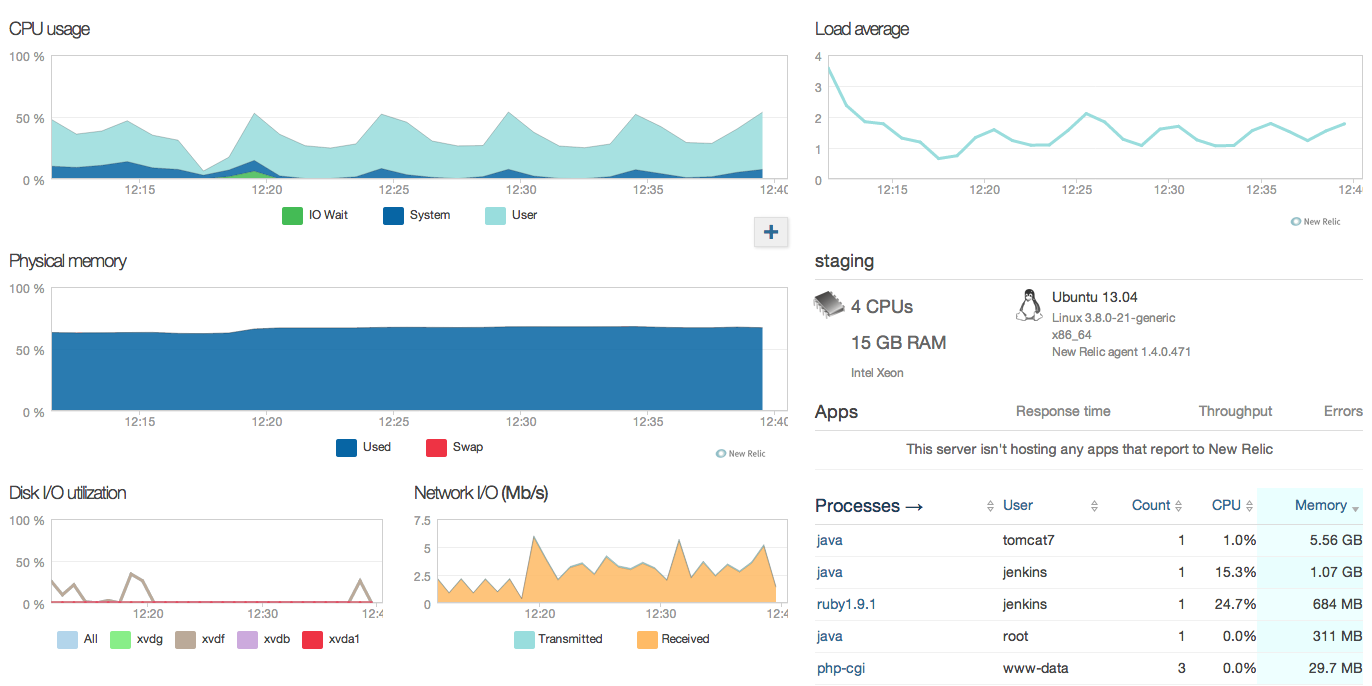1372x686 pixels.
Task: Click the Network I/O (Mb/s) chart title
Action: 481,493
